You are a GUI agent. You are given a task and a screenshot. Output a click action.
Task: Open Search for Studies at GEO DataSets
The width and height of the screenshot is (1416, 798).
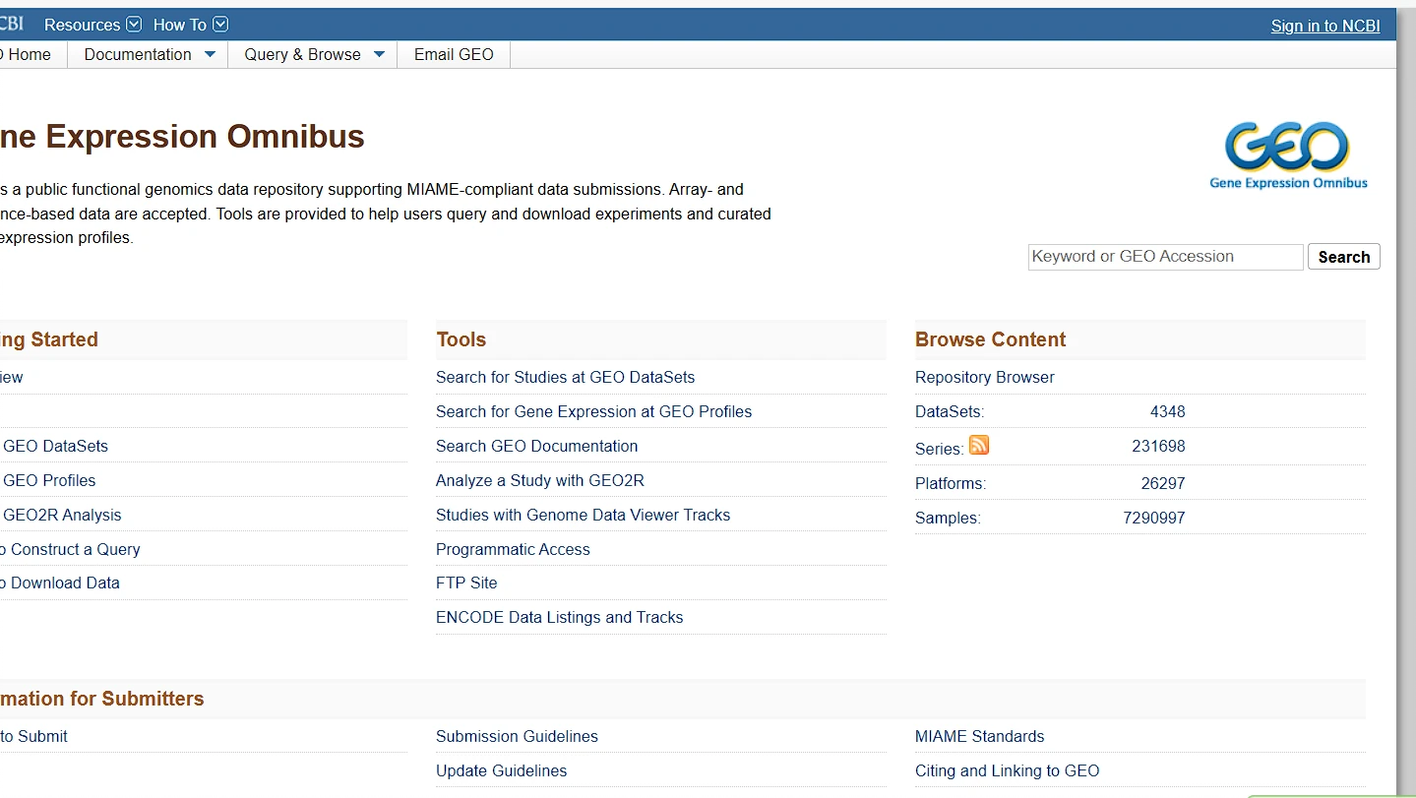[565, 377]
